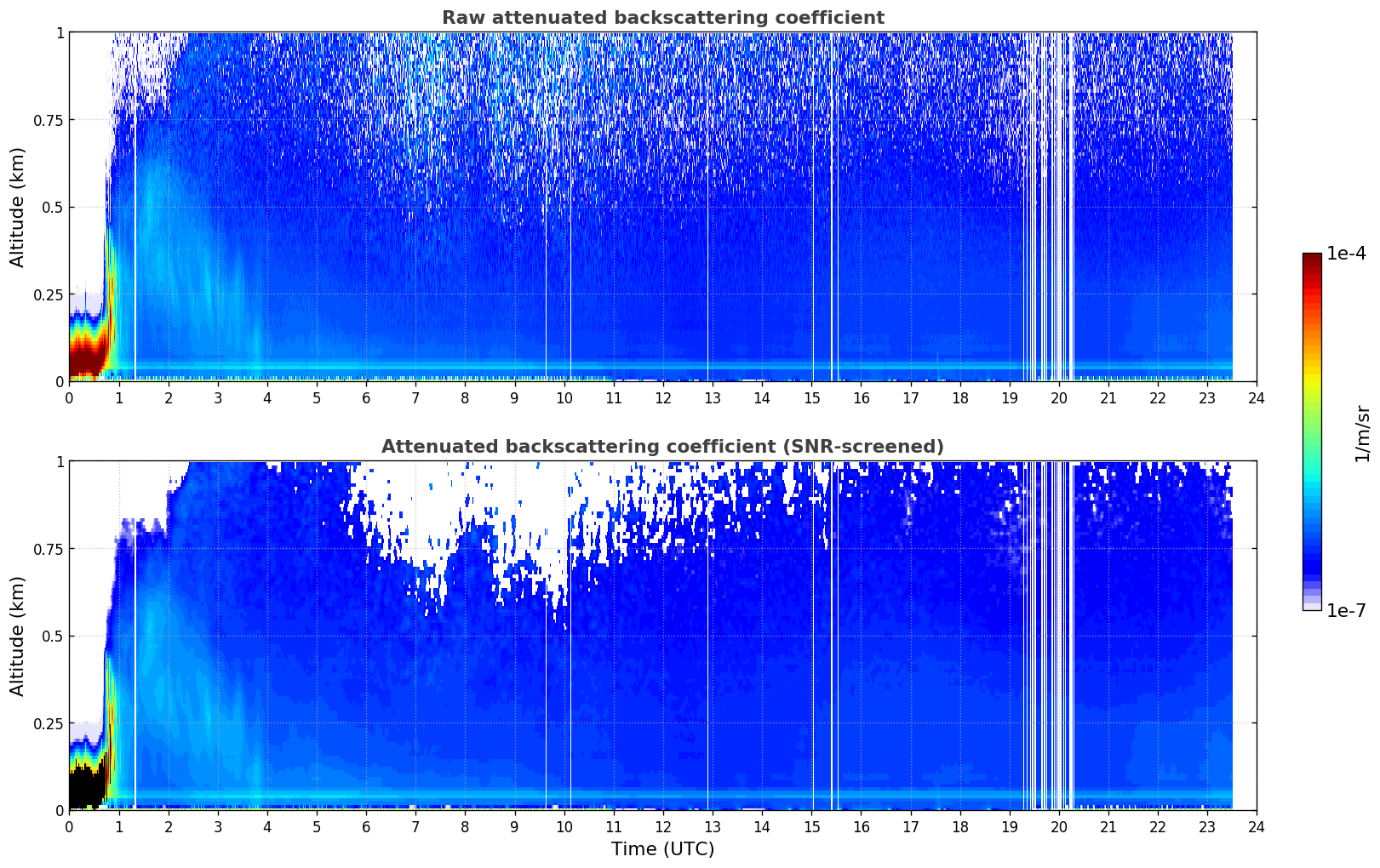Click hour tick '14' under the bottom plot

(762, 826)
